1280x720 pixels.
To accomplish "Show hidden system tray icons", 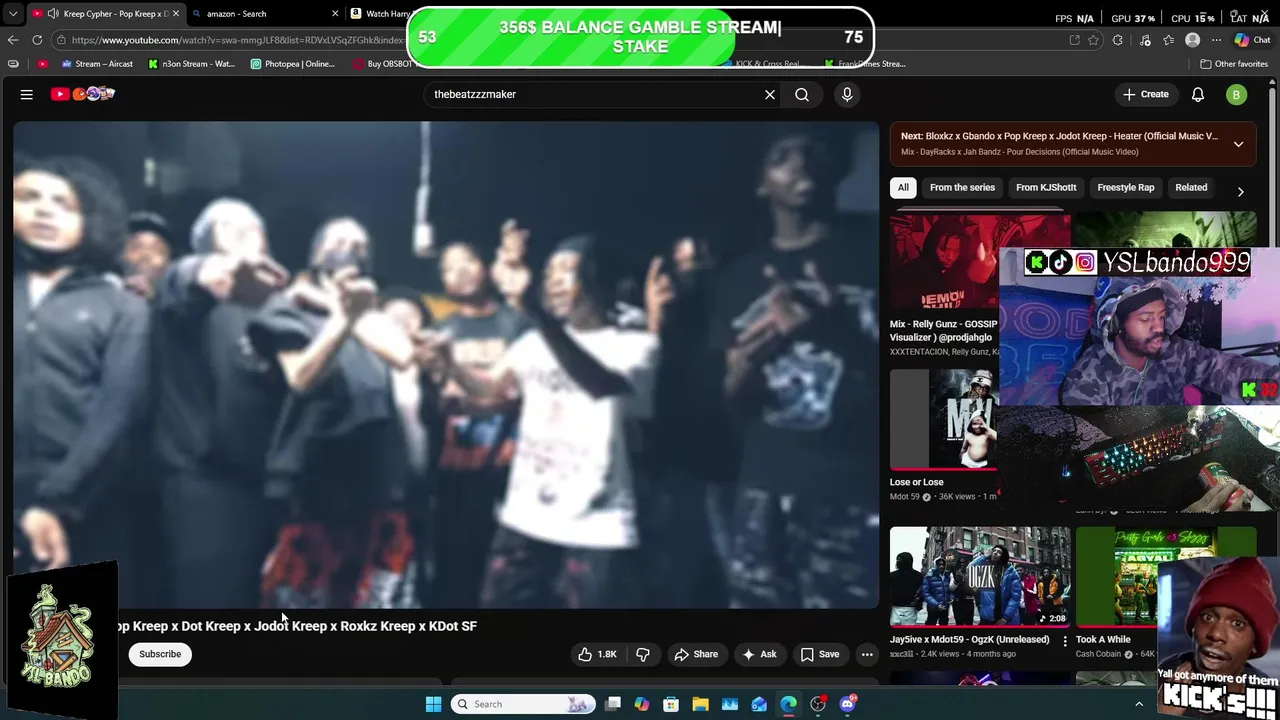I will pos(1138,704).
